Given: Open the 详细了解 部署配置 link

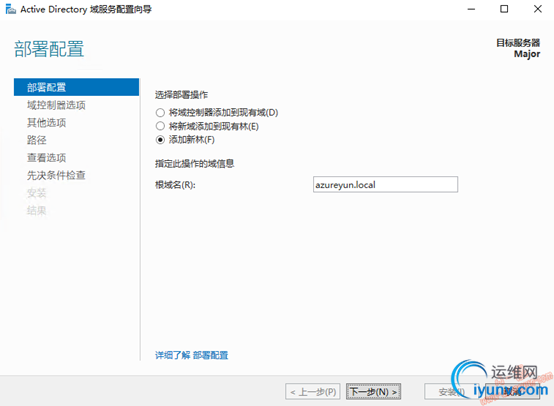Looking at the screenshot, I should 191,355.
